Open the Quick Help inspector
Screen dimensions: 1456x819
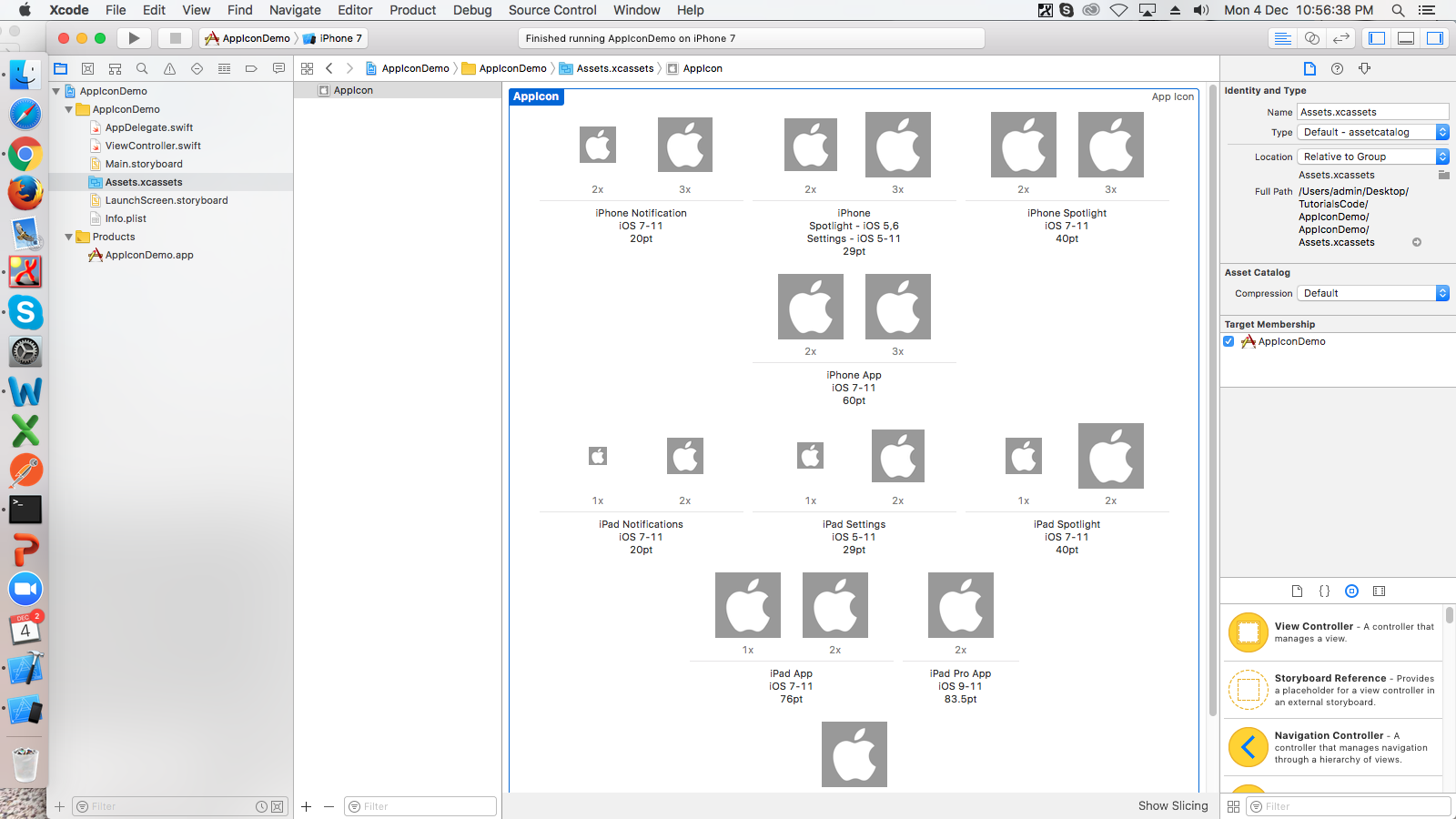pyautogui.click(x=1337, y=68)
